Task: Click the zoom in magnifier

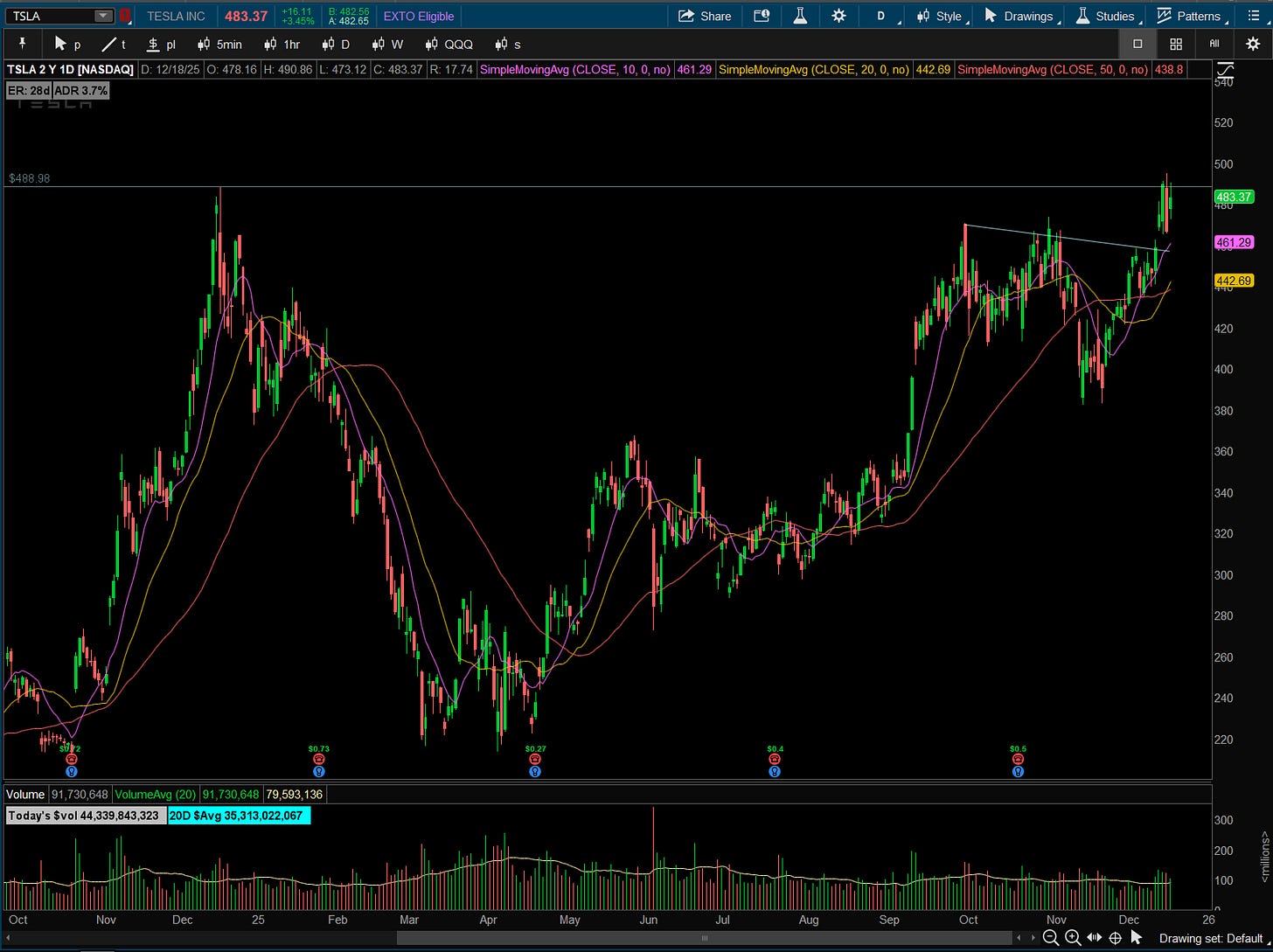Action: point(1073,938)
